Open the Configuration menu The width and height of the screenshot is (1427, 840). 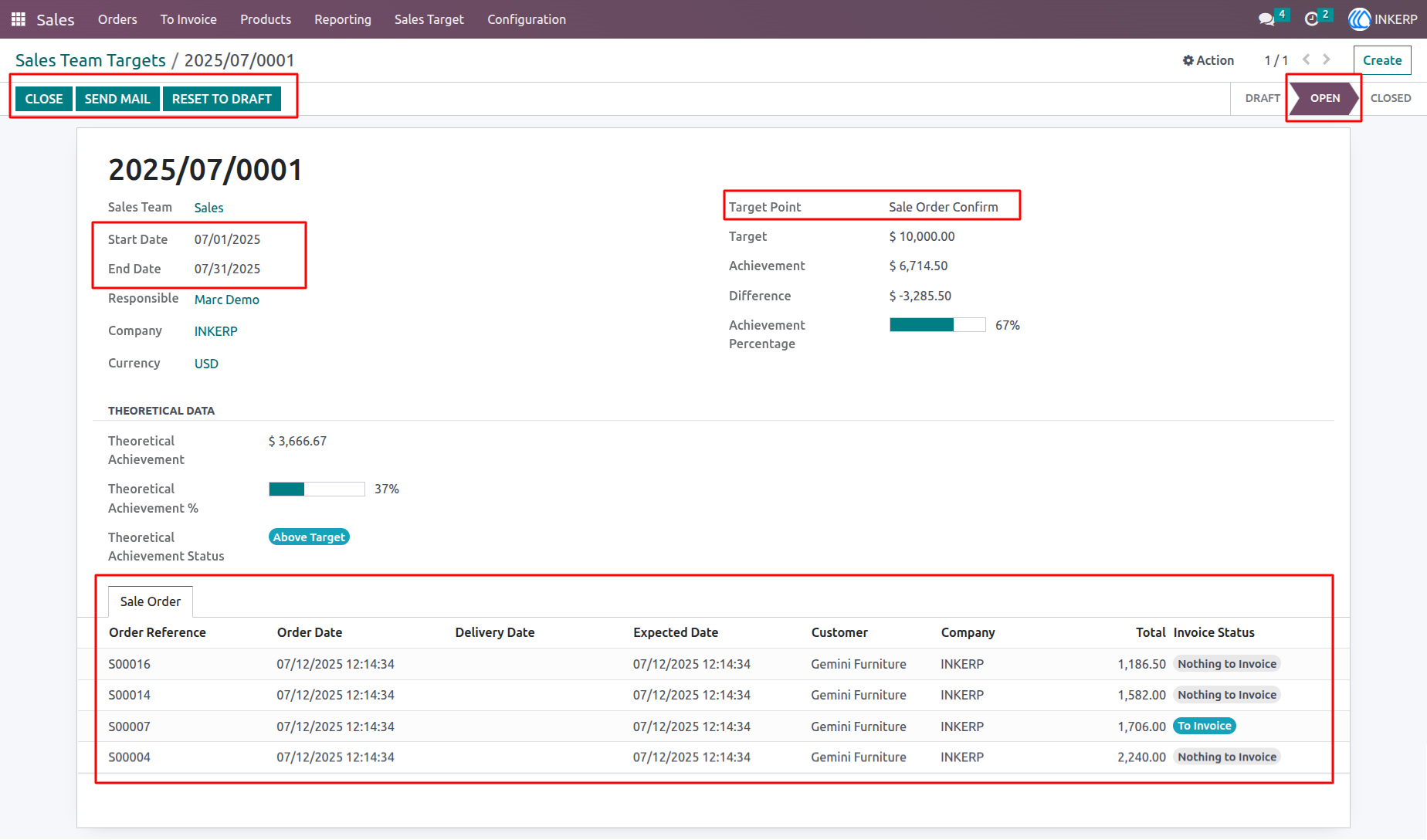(x=527, y=19)
